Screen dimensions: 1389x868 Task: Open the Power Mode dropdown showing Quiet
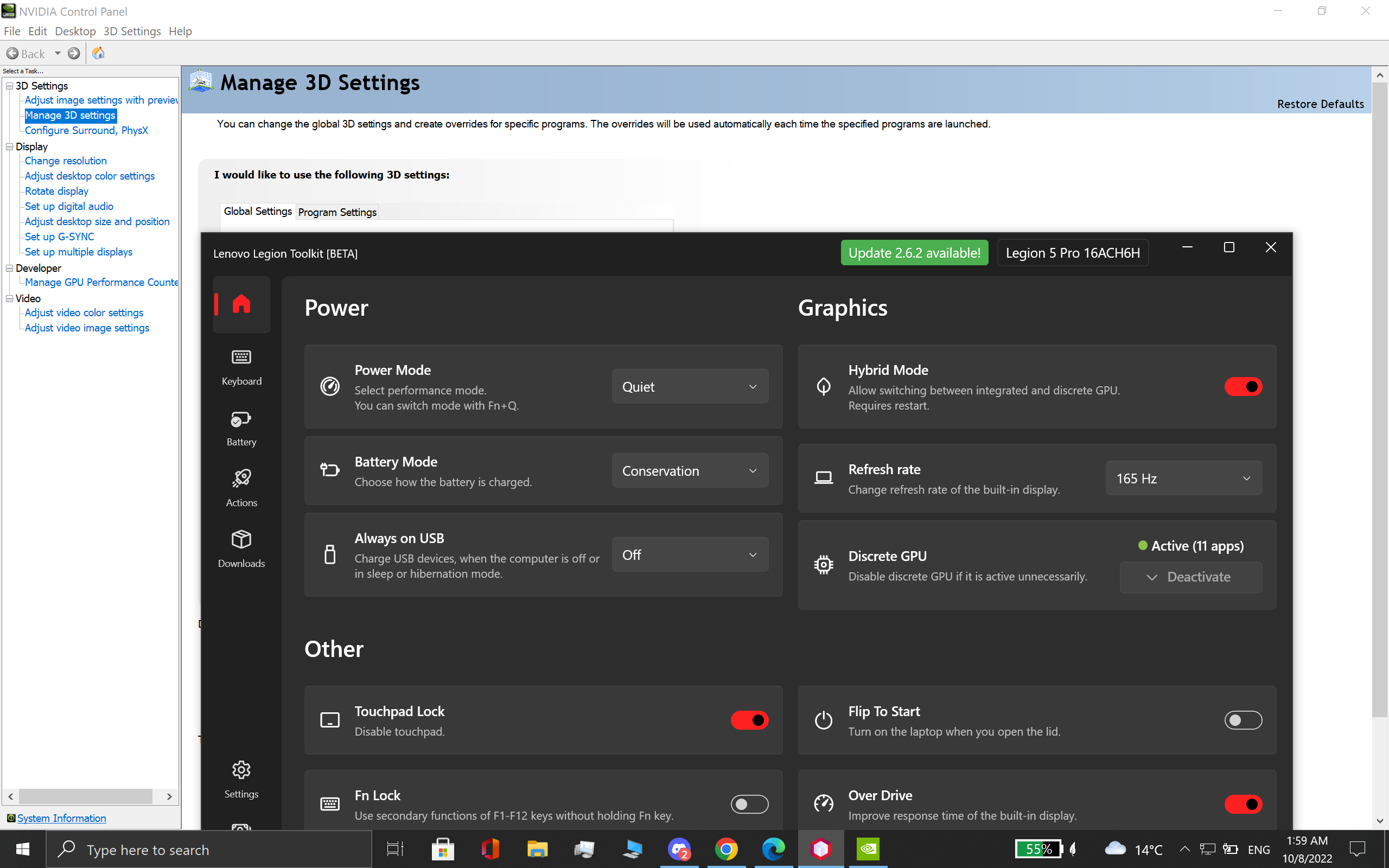(x=689, y=386)
